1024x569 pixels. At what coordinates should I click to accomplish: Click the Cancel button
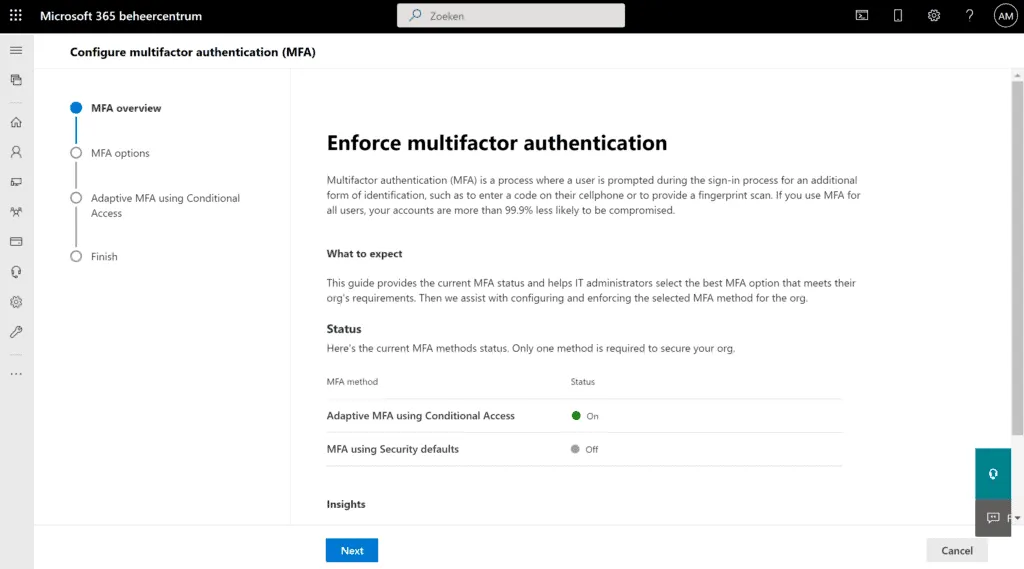[x=957, y=550]
